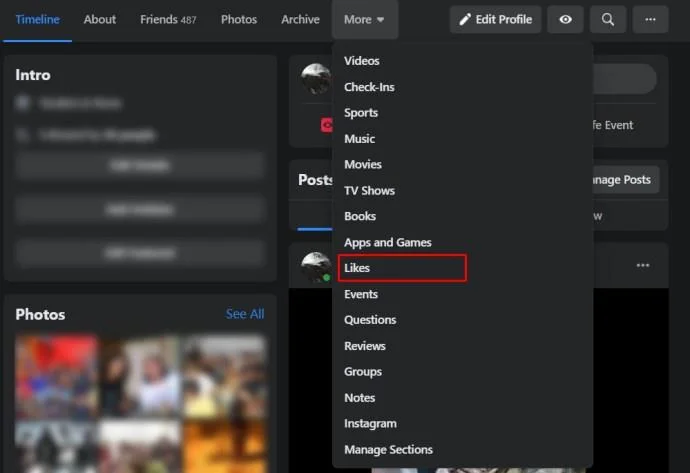Go to the Photos tab
The height and width of the screenshot is (473, 690).
click(x=239, y=19)
